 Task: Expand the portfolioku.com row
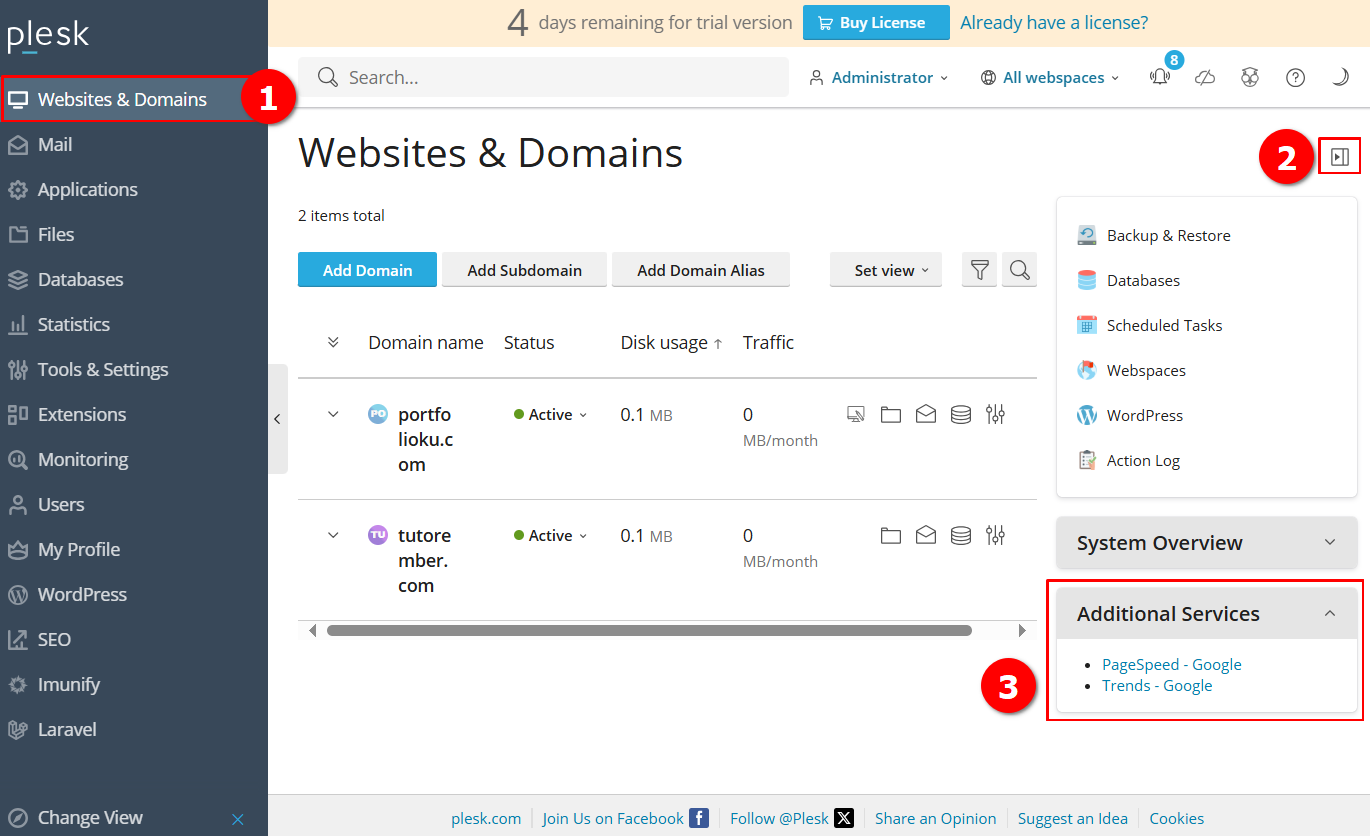point(333,414)
